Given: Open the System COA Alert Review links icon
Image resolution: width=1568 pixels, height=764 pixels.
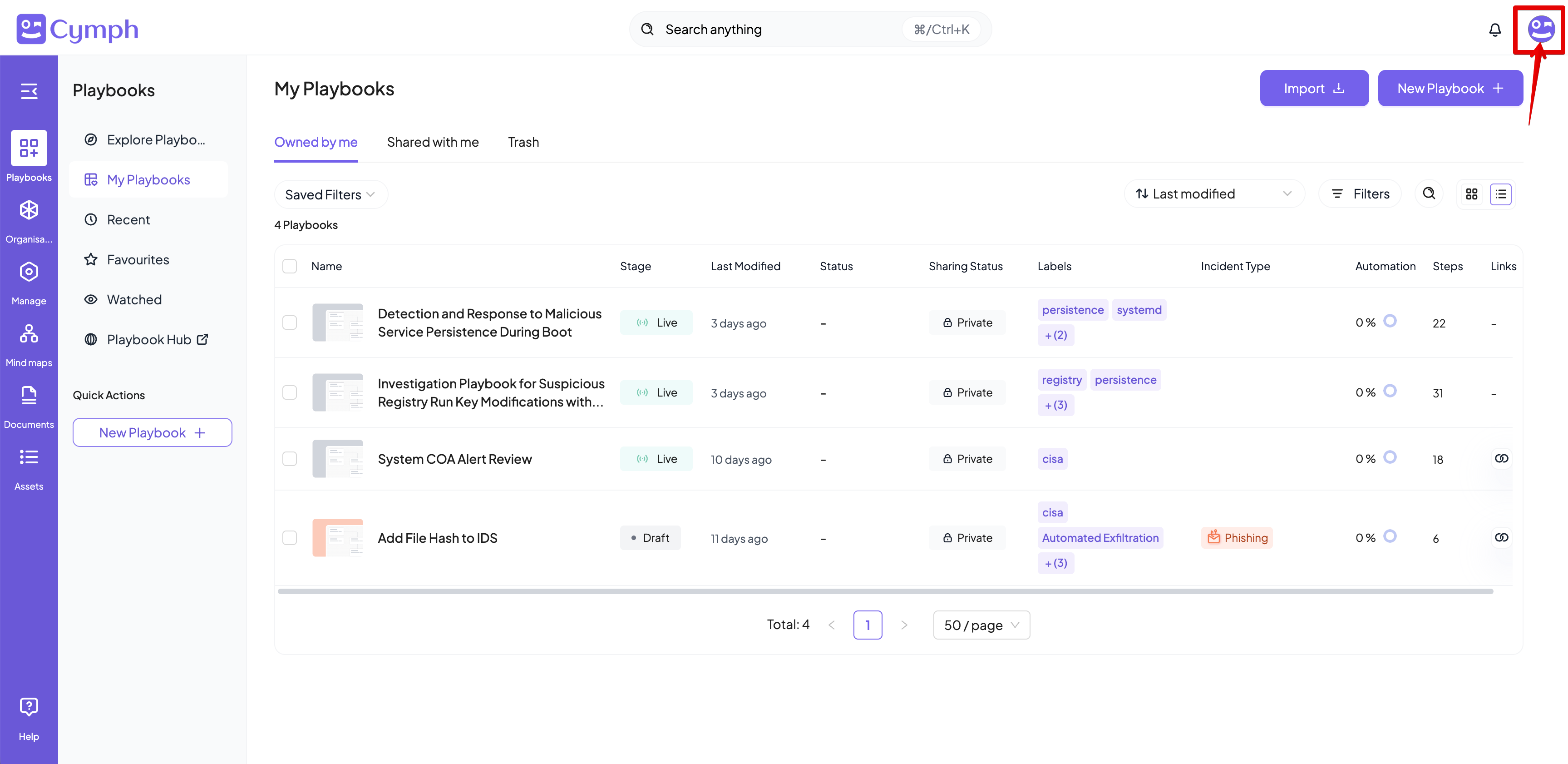Looking at the screenshot, I should (1501, 459).
